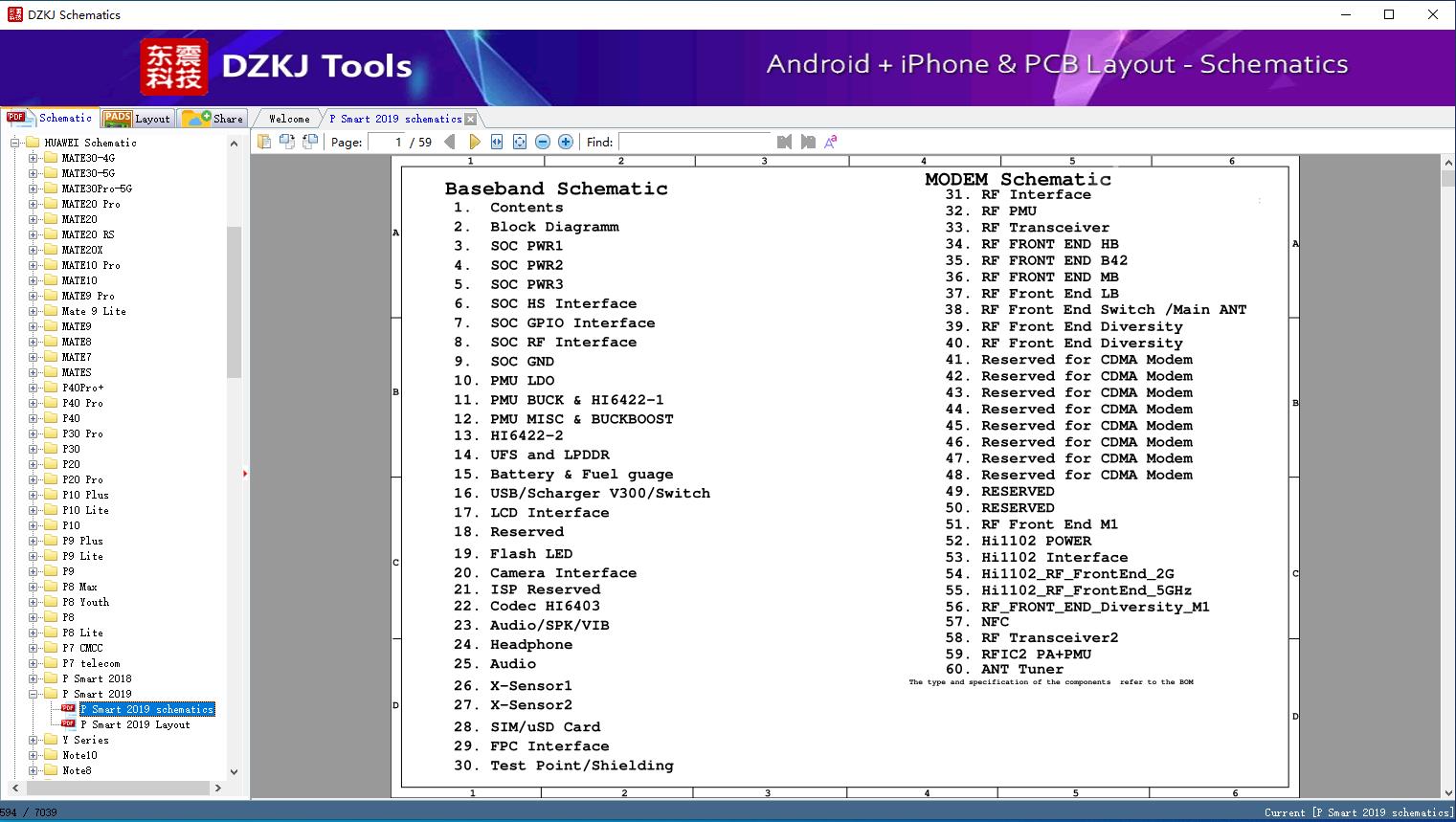Click the tree panel vertical scrollbar thumb

coord(234,302)
